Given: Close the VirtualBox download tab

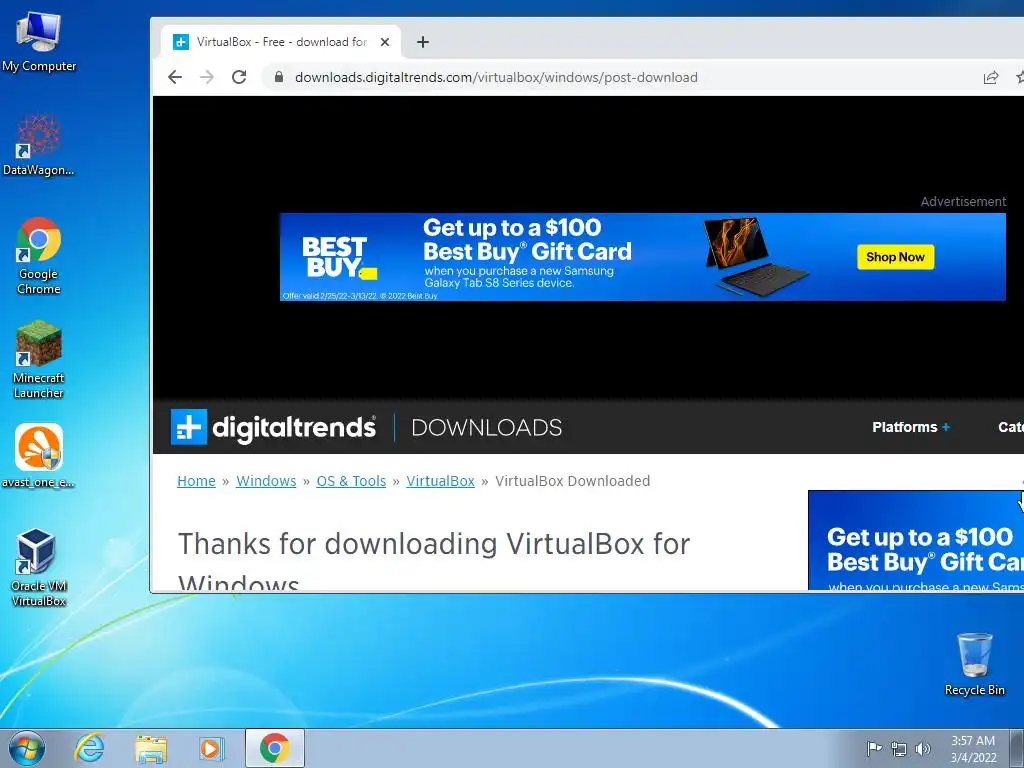Looking at the screenshot, I should pyautogui.click(x=385, y=42).
